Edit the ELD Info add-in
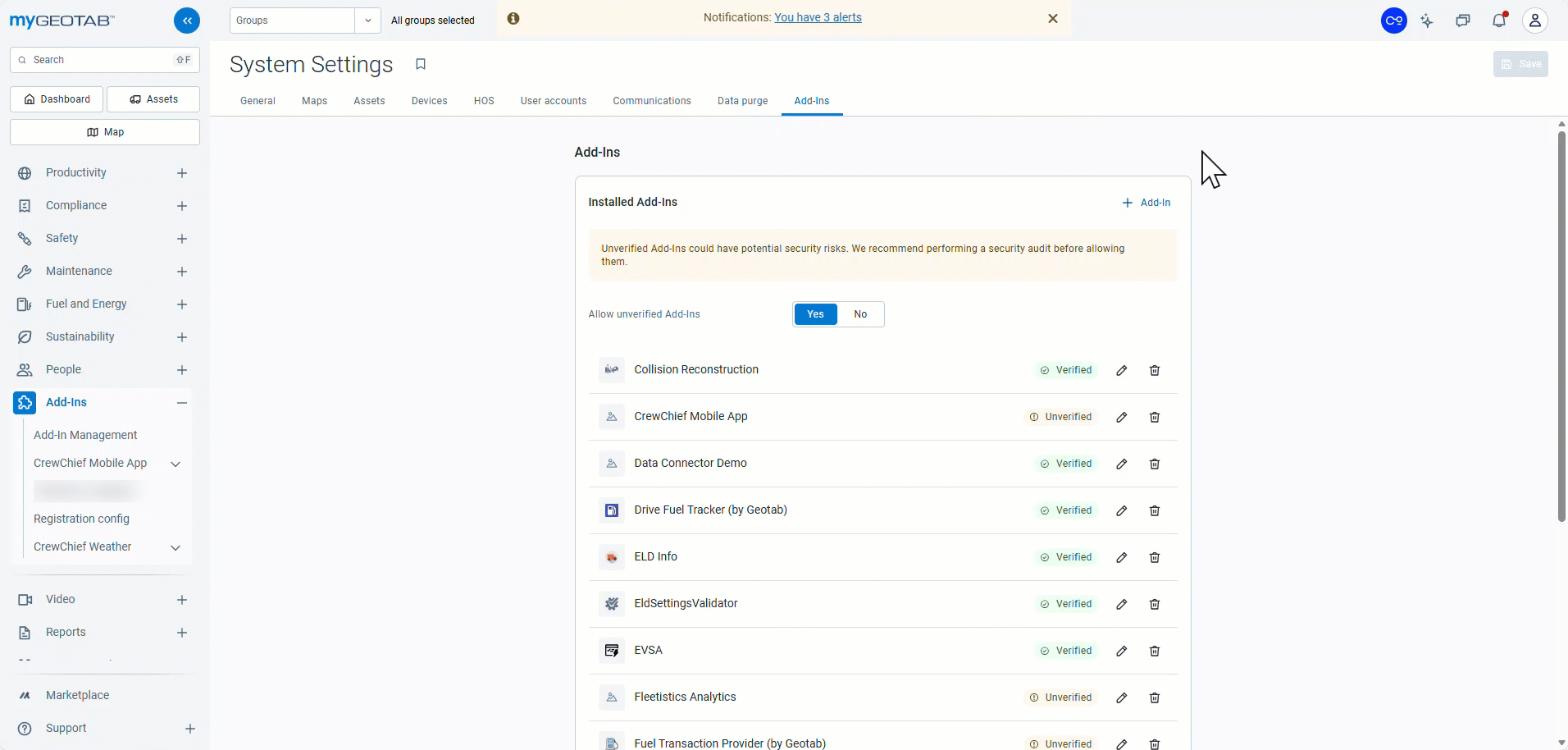This screenshot has width=1568, height=750. coord(1121,557)
